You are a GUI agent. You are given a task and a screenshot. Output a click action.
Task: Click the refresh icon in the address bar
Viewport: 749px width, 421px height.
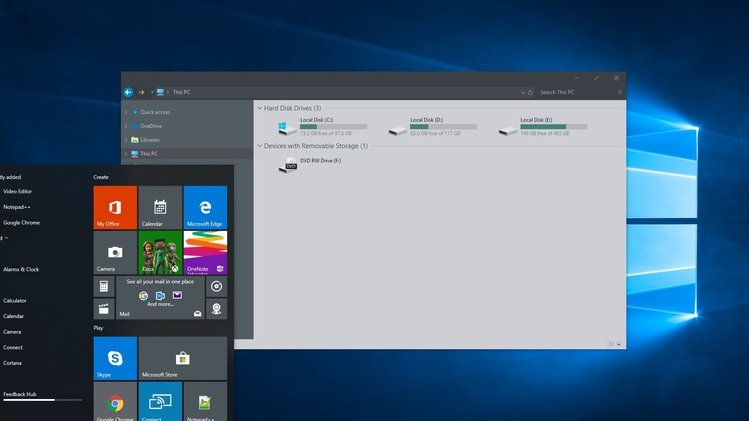pos(530,92)
